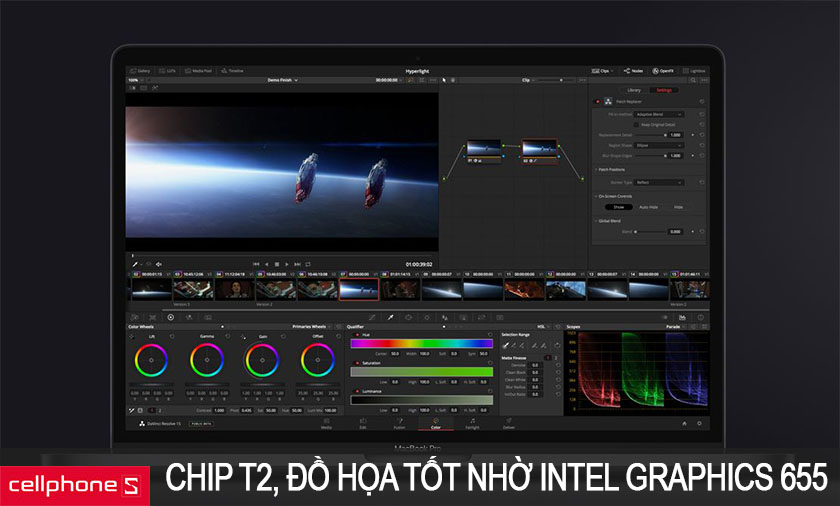
Task: Toggle loop playback in viewer
Action: point(308,264)
